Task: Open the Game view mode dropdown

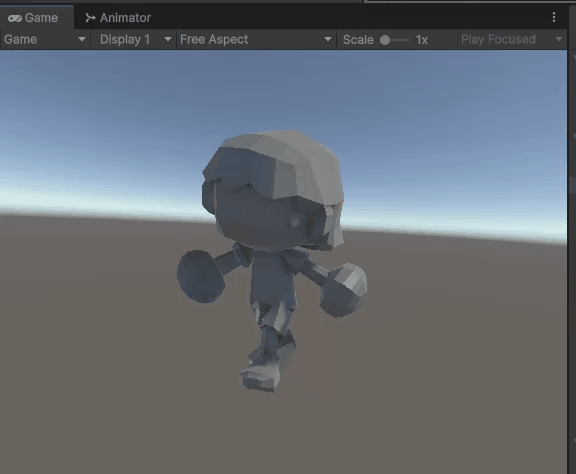Action: coord(44,39)
